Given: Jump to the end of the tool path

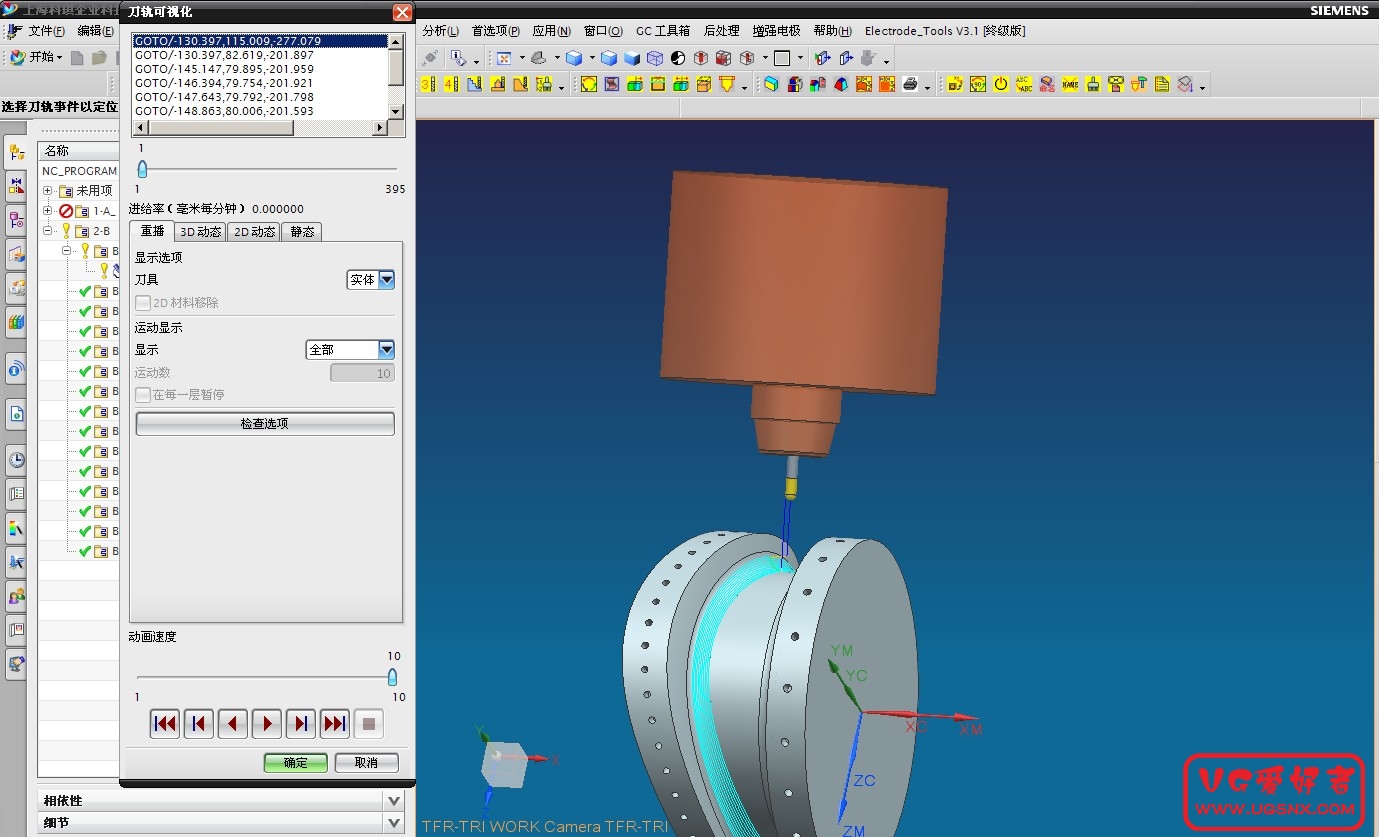Looking at the screenshot, I should 335,723.
